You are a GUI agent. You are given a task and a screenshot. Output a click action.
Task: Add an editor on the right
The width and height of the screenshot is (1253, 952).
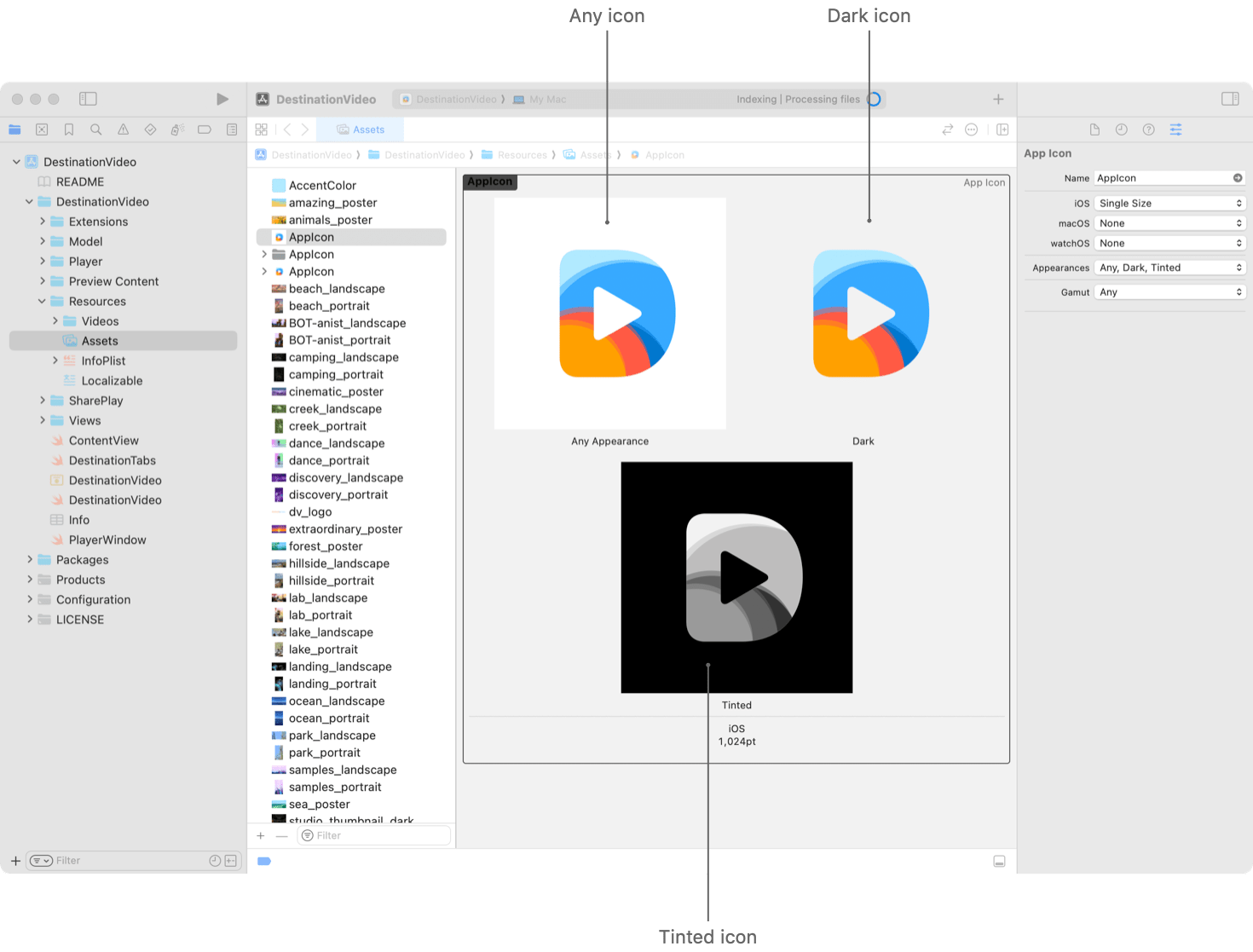(x=1002, y=130)
